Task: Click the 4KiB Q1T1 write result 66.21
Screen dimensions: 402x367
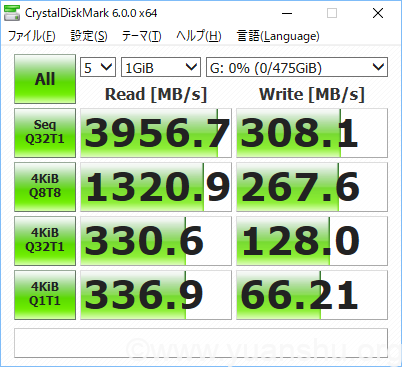Action: pos(312,295)
